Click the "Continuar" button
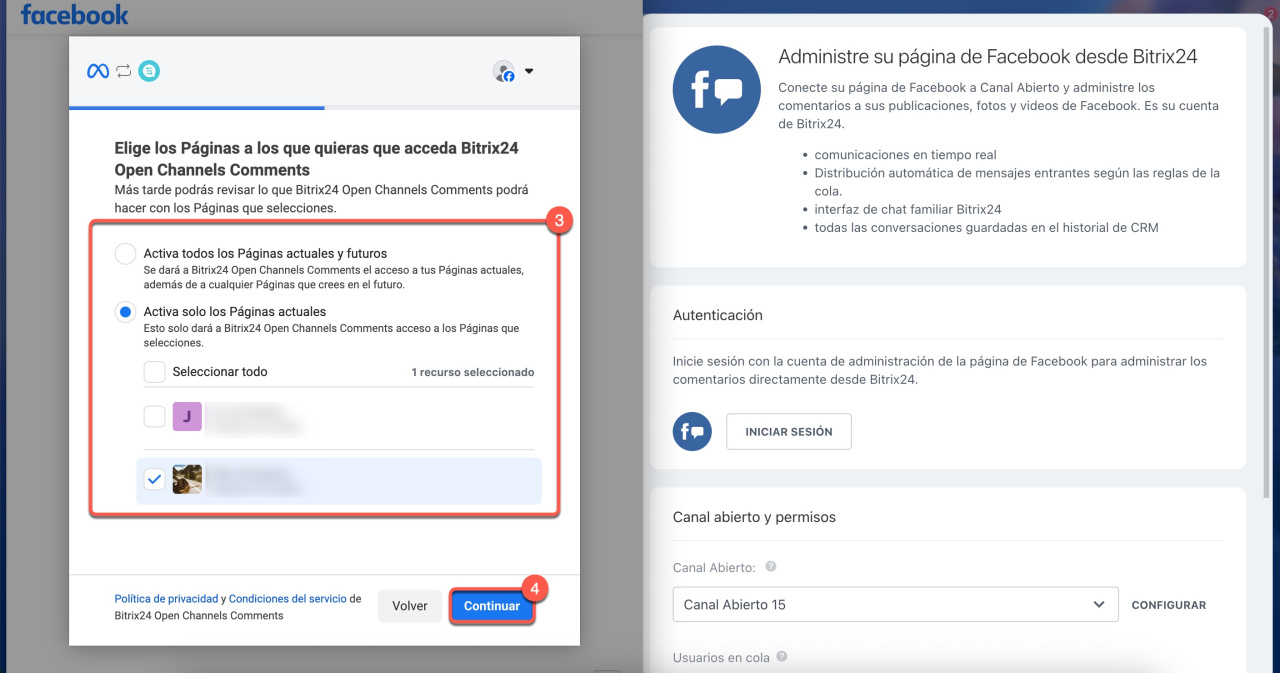 pos(492,606)
